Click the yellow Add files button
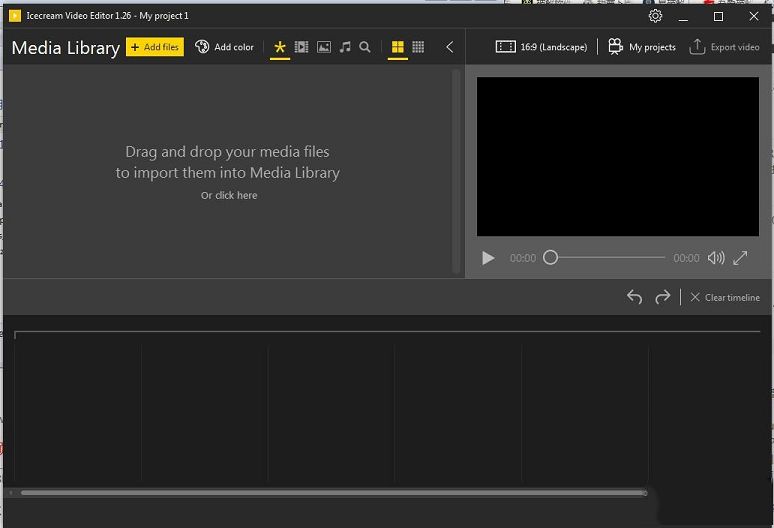This screenshot has width=774, height=528. click(x=155, y=47)
